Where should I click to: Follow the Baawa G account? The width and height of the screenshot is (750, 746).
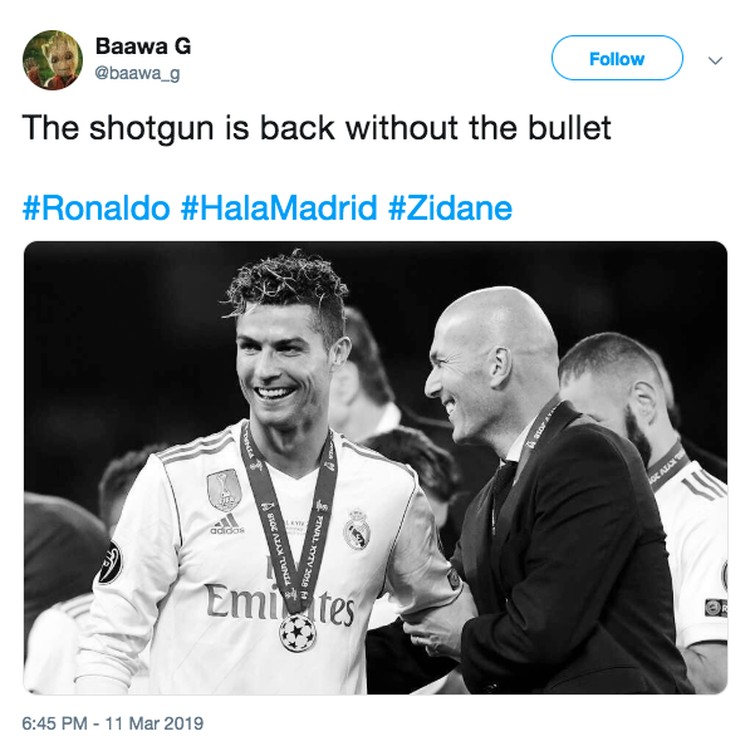[x=617, y=58]
